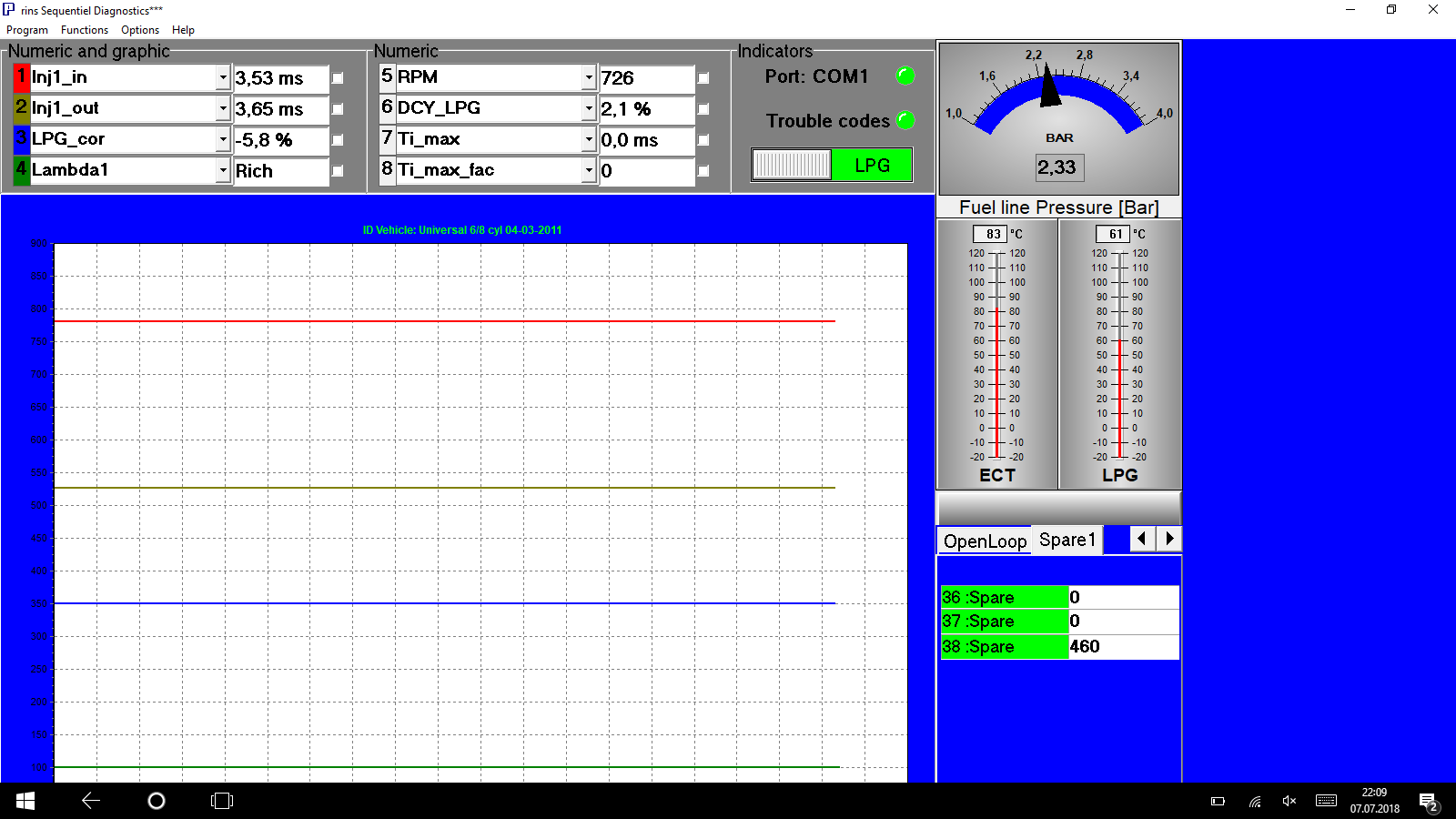Click the ID Vehicle Universal 6/8 cyl text

462,230
